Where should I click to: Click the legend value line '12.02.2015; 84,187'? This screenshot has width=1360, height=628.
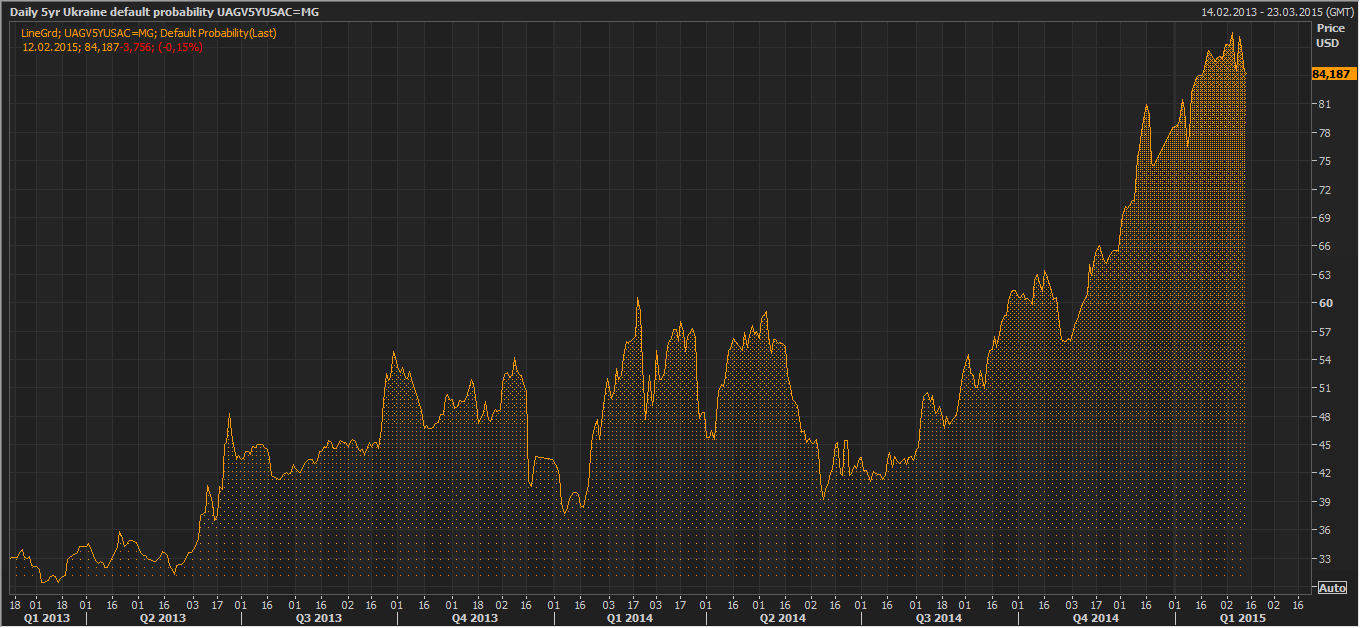(70, 47)
